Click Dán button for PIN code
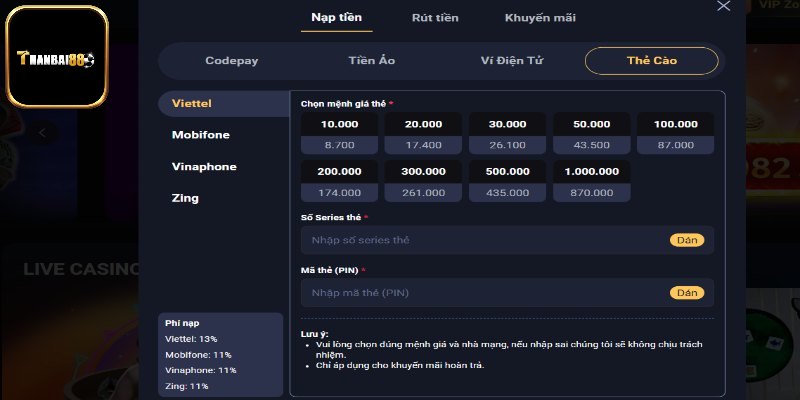The width and height of the screenshot is (800, 400). [687, 293]
